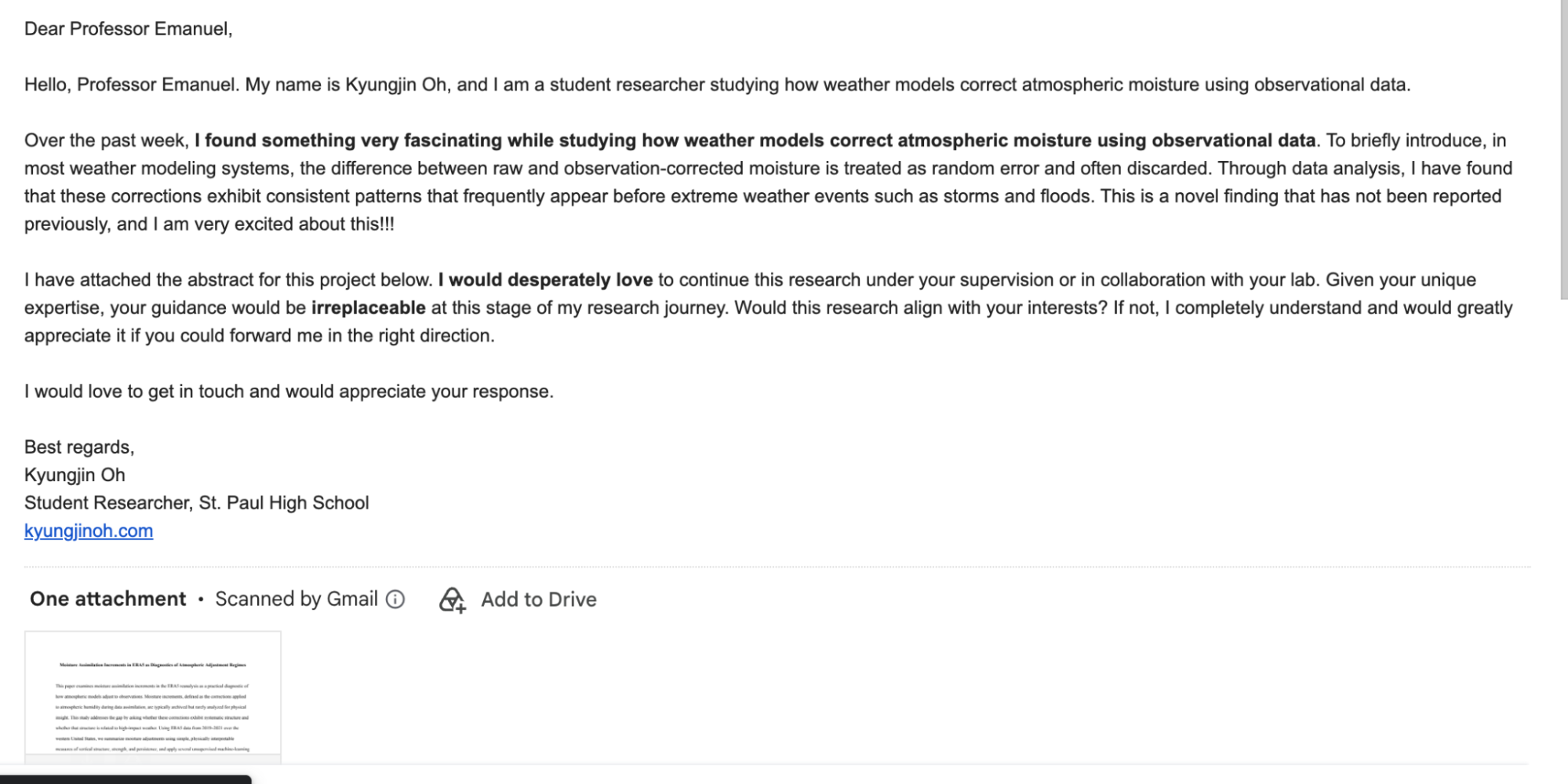The height and width of the screenshot is (784, 1568).
Task: Click the bold phrase I would desperately love
Action: (545, 280)
